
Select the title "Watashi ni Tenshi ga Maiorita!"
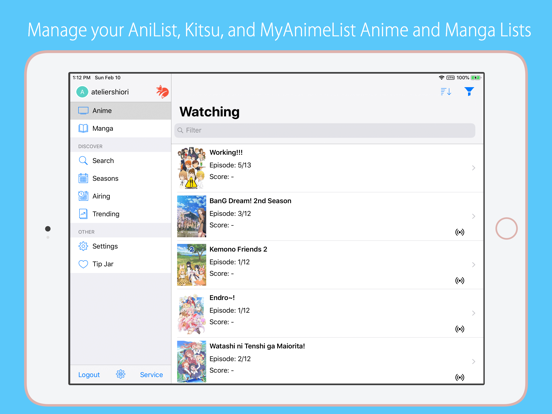[x=257, y=346]
